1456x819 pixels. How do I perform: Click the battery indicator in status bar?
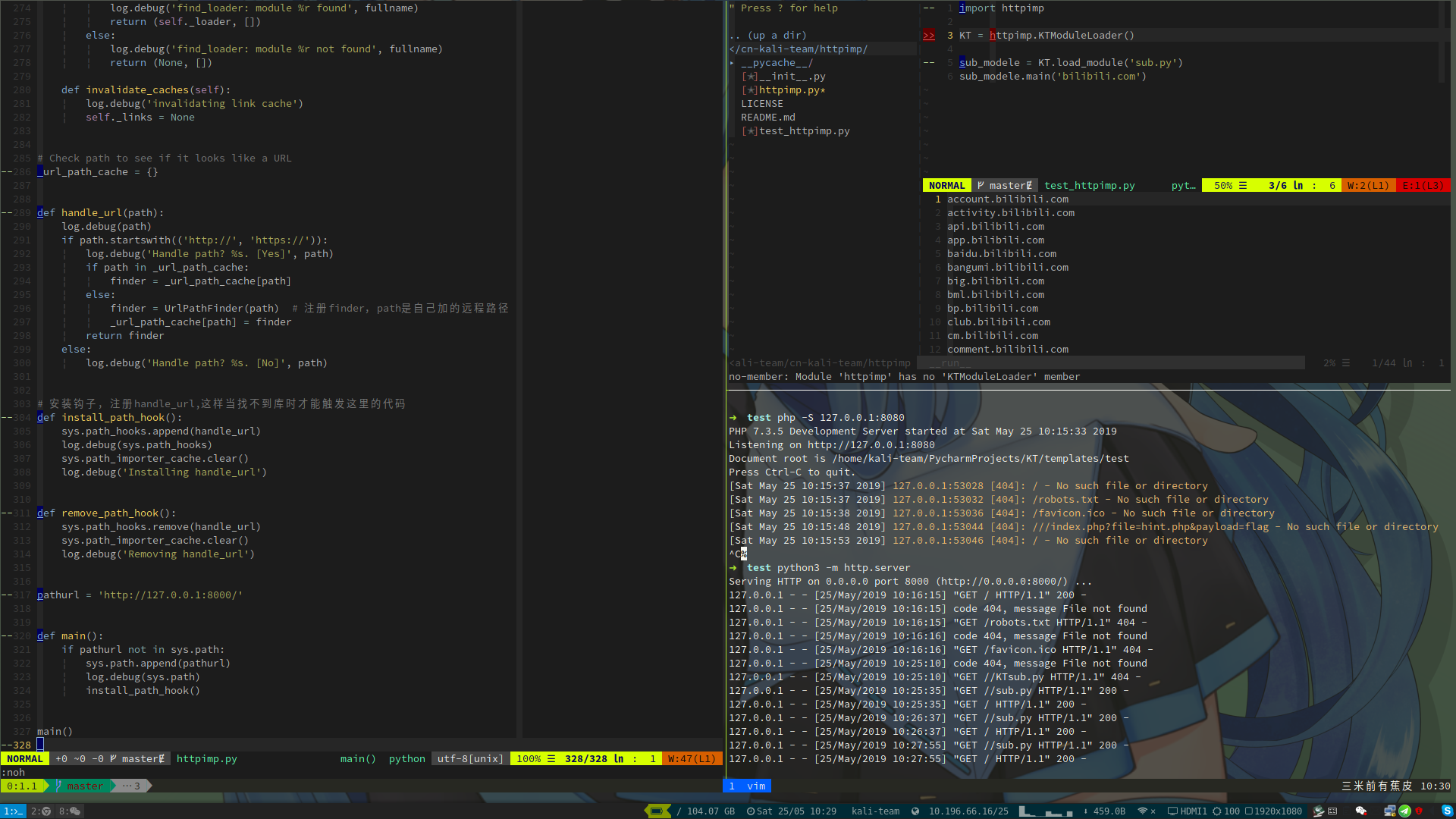point(657,811)
